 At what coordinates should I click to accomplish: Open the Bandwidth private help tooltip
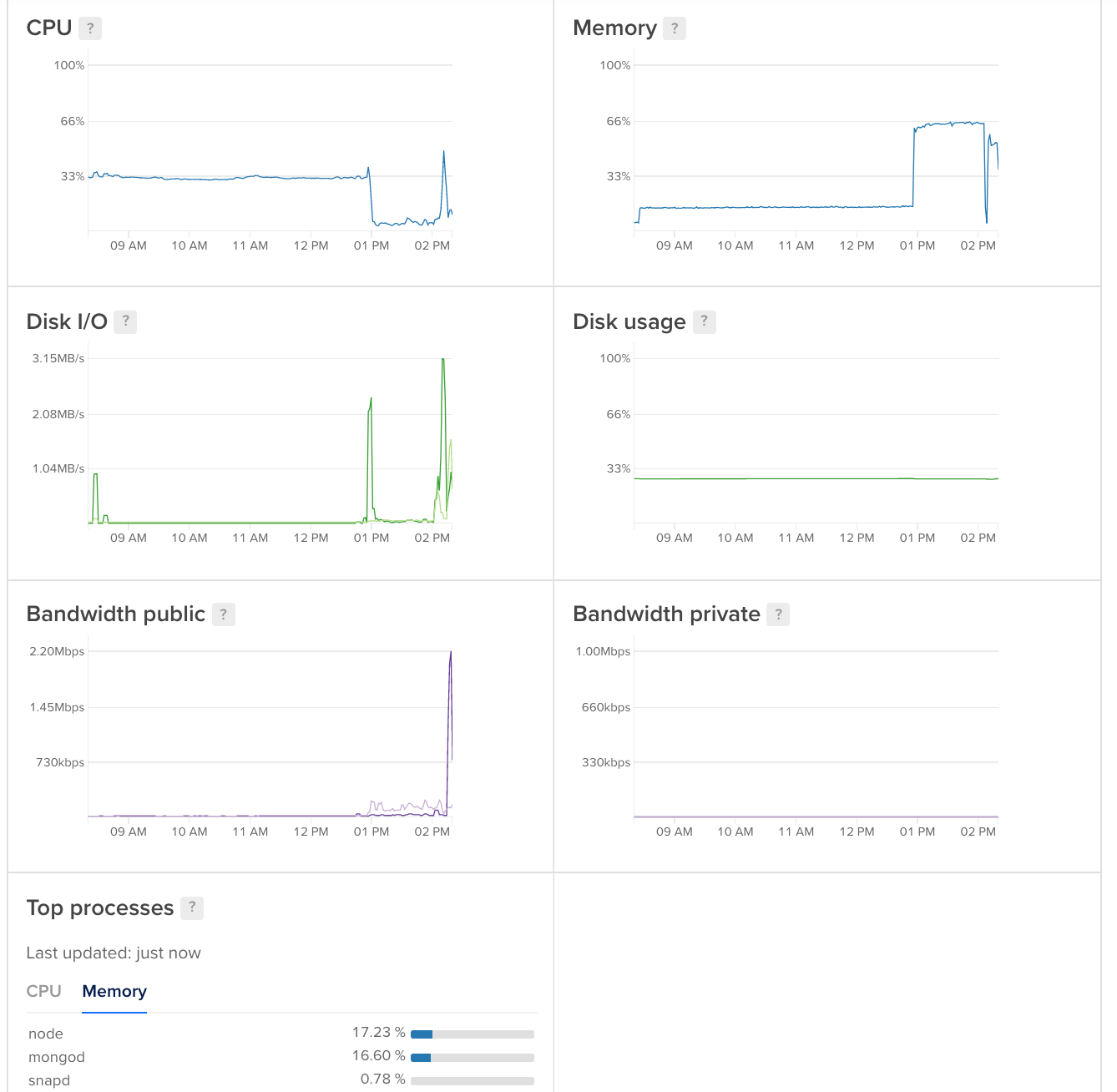(779, 614)
